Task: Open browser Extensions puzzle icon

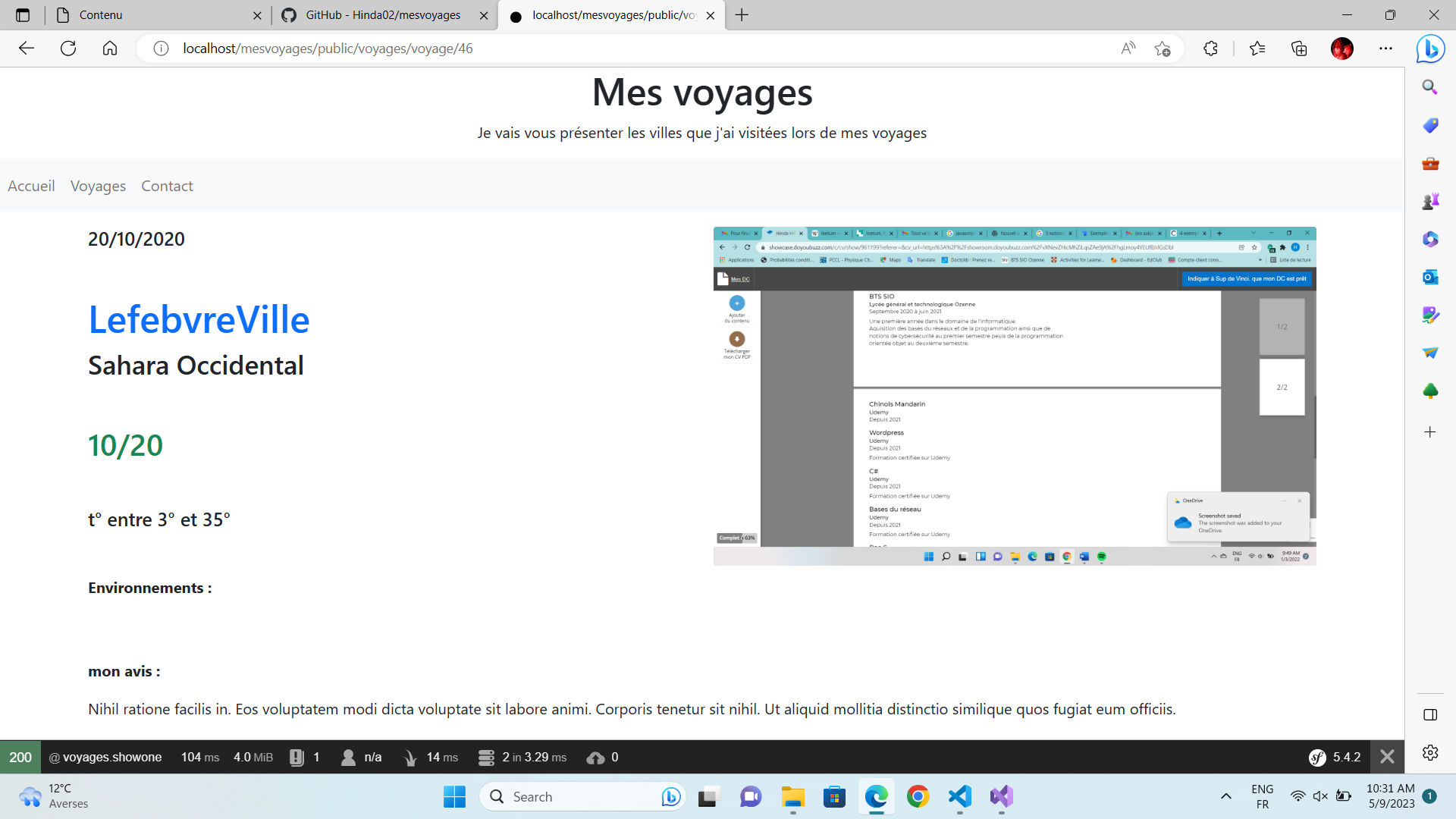Action: click(x=1210, y=49)
